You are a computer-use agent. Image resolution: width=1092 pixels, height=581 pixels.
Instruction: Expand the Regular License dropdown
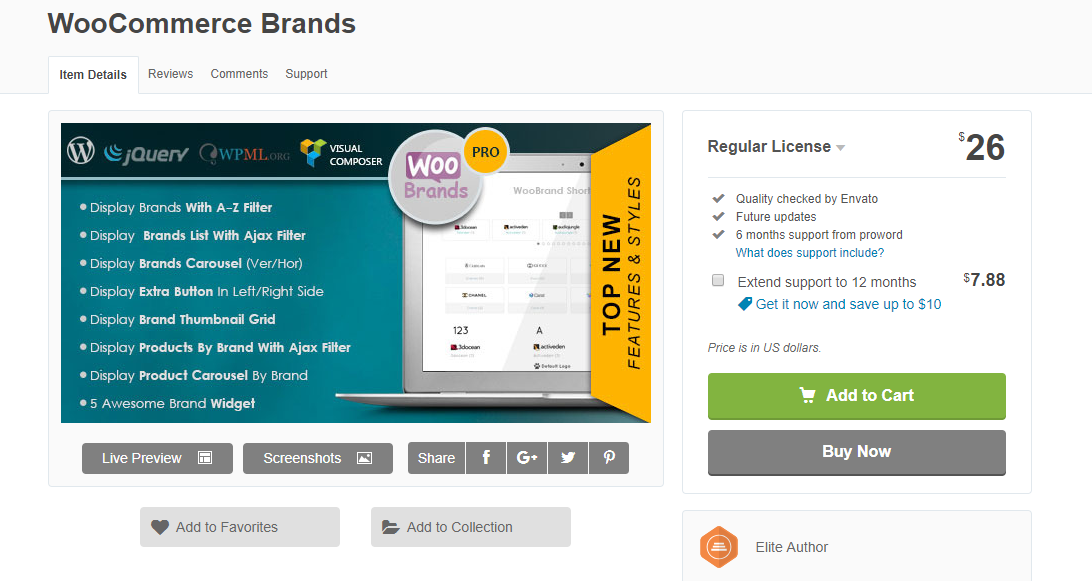pyautogui.click(x=777, y=147)
